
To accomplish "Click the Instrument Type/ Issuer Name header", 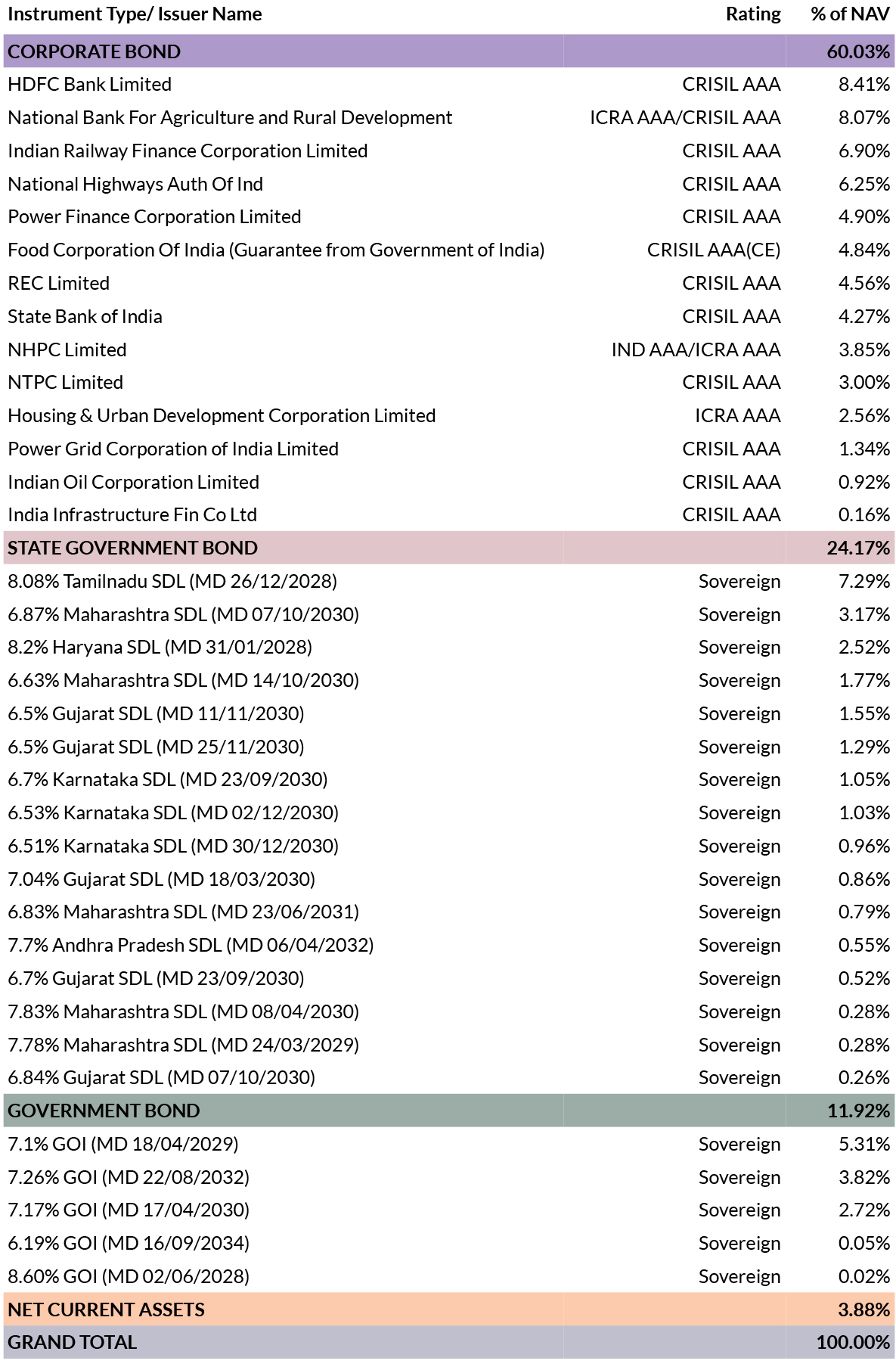I will pos(135,14).
